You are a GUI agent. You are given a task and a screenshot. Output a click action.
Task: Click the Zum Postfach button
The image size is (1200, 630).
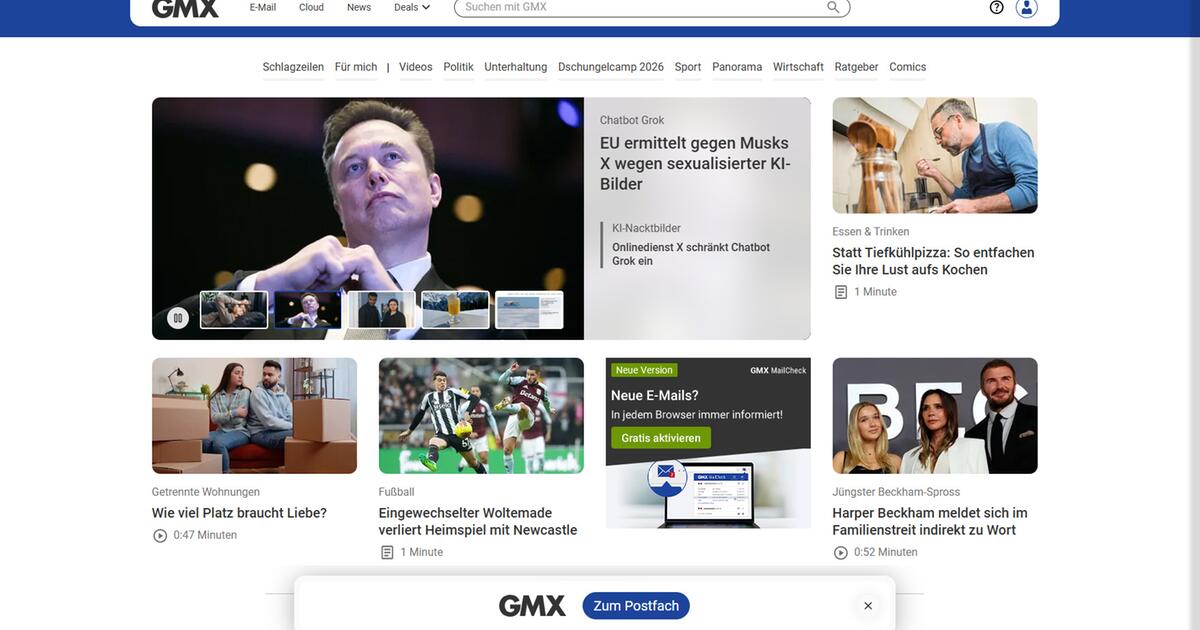coord(636,606)
